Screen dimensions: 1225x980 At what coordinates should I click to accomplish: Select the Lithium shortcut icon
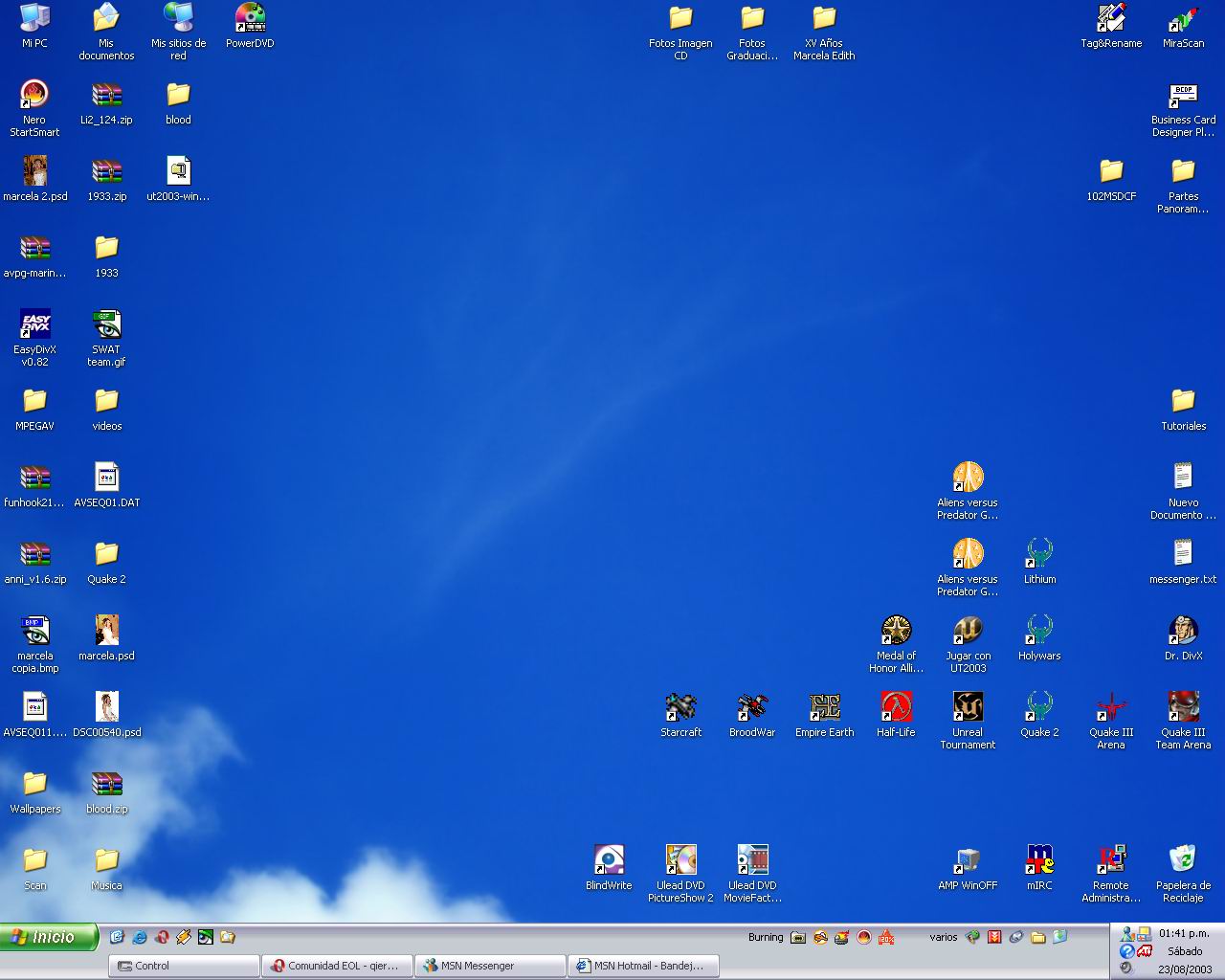[x=1039, y=553]
